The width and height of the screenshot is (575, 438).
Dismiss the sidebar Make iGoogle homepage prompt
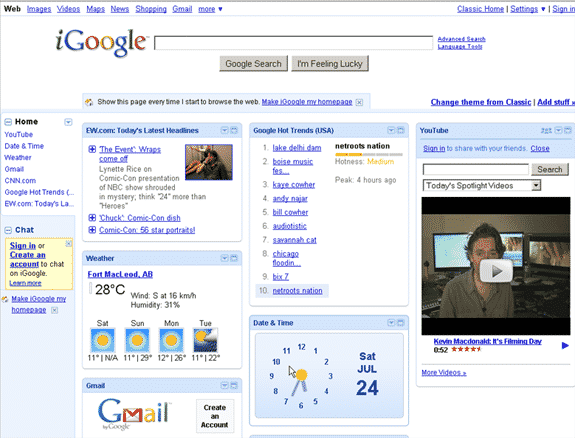coord(54,310)
